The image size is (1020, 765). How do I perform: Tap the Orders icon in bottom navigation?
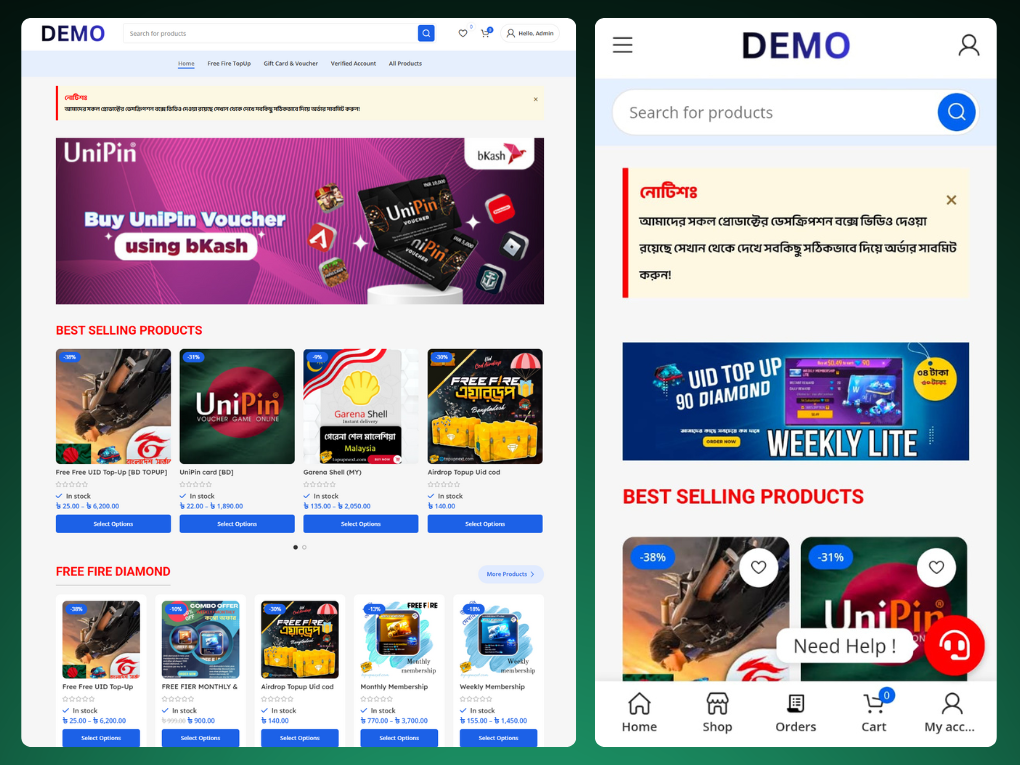tap(795, 712)
